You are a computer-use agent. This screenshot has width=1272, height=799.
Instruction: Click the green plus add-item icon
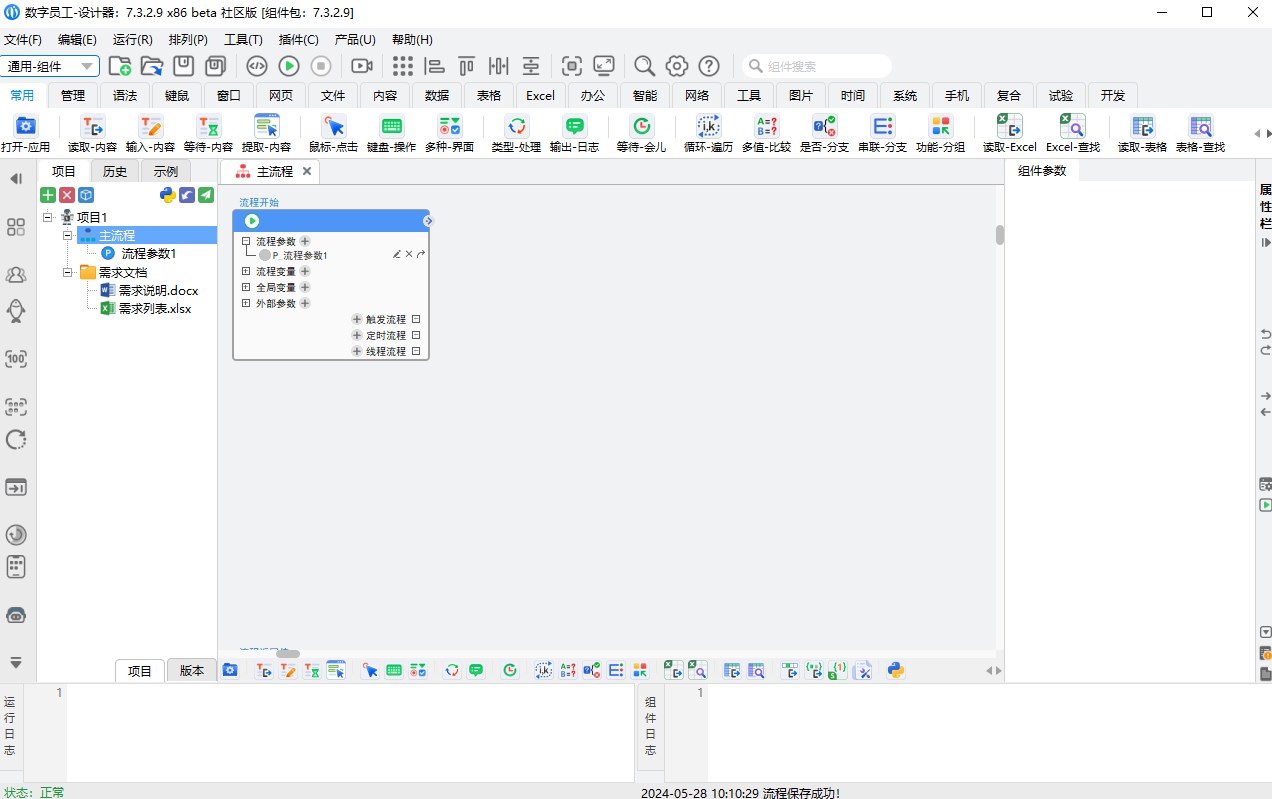point(47,195)
